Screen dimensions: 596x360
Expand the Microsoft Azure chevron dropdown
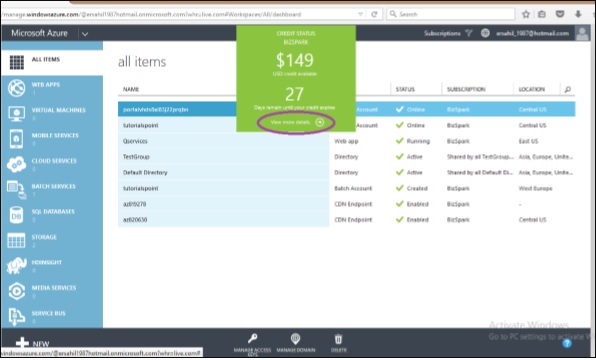[85, 34]
